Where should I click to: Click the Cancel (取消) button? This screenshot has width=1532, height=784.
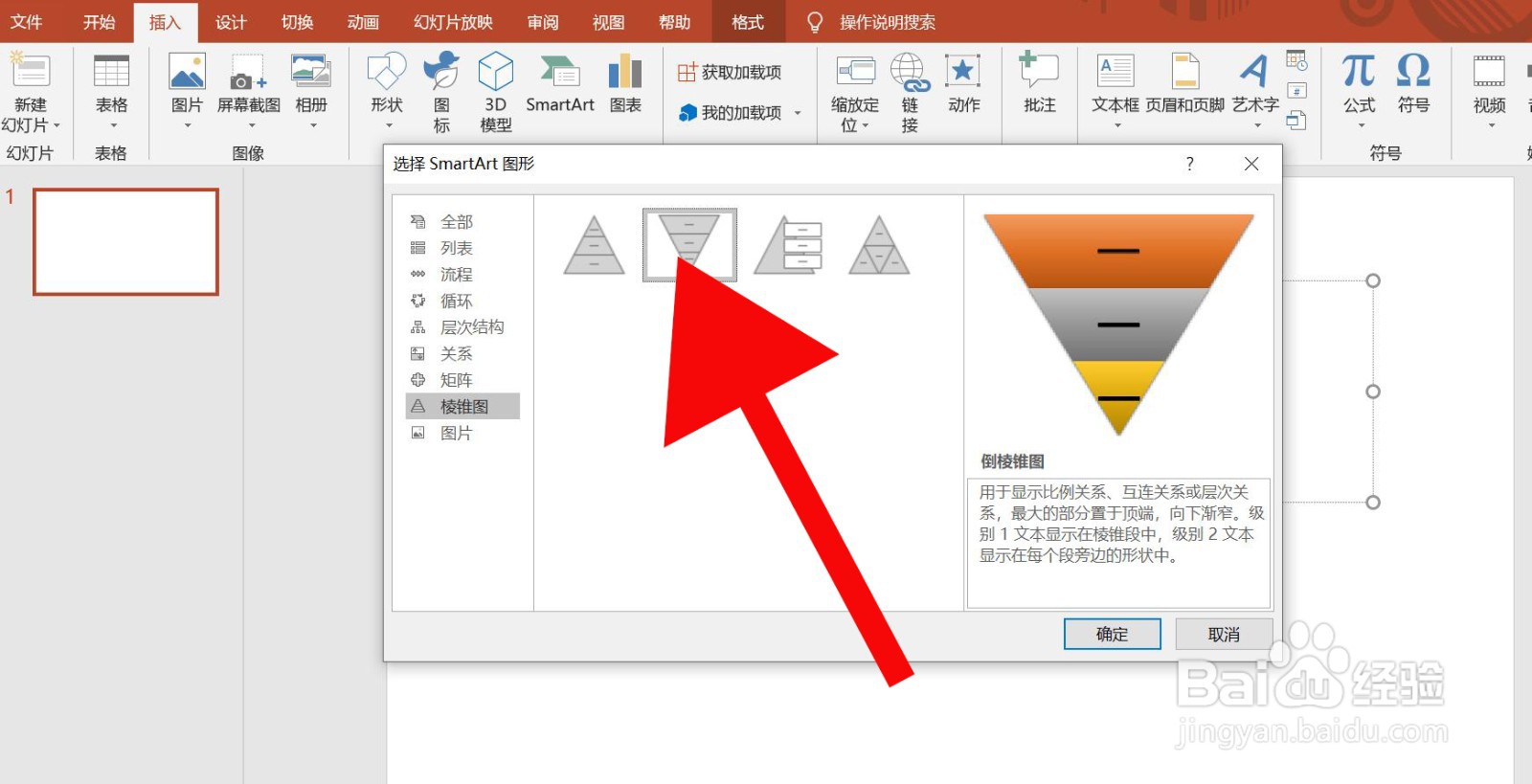(x=1224, y=634)
